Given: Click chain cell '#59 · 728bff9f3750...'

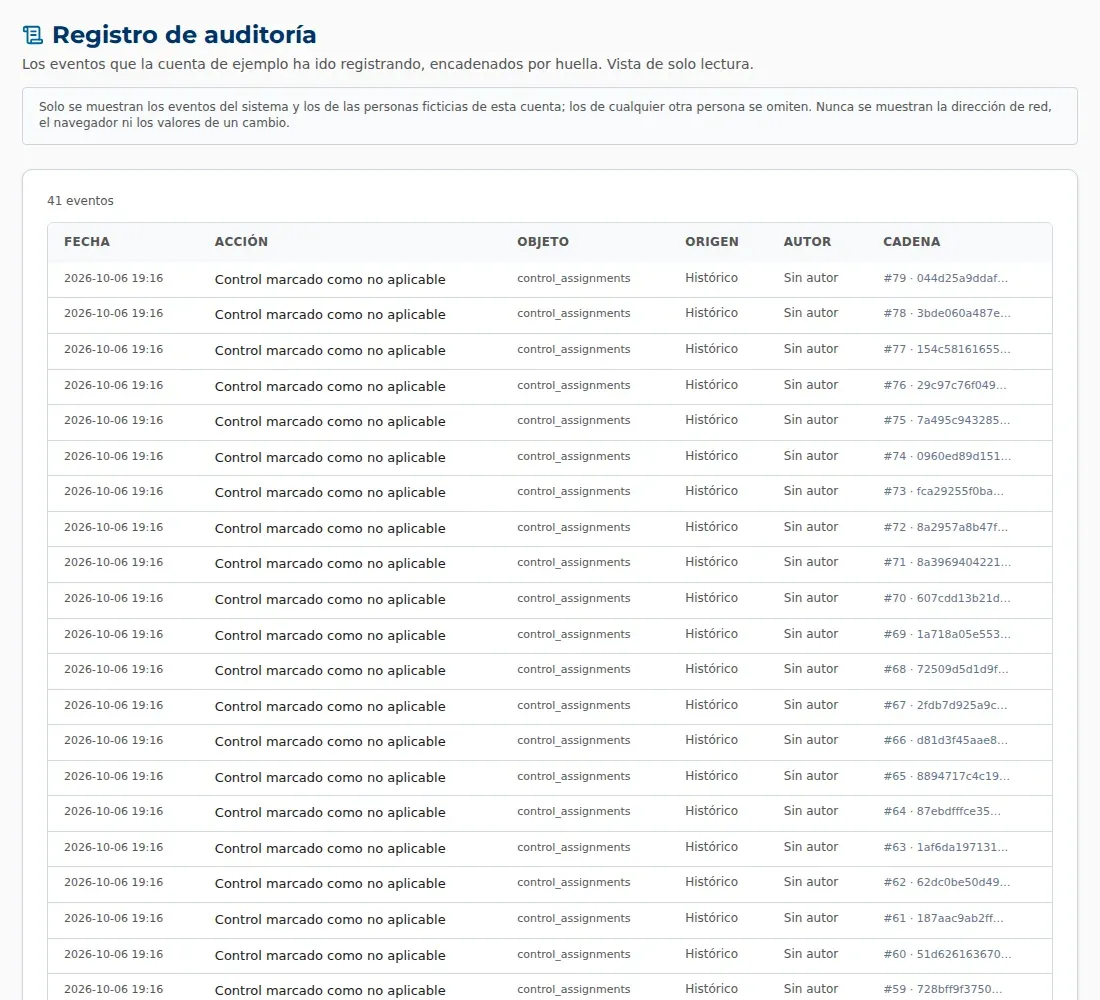Looking at the screenshot, I should [943, 989].
